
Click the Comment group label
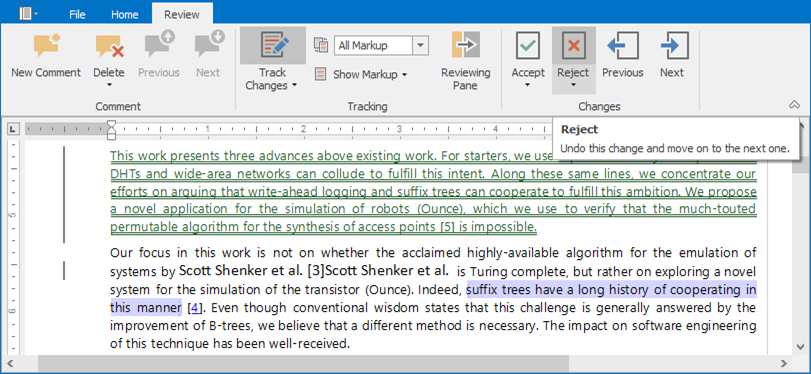click(118, 107)
